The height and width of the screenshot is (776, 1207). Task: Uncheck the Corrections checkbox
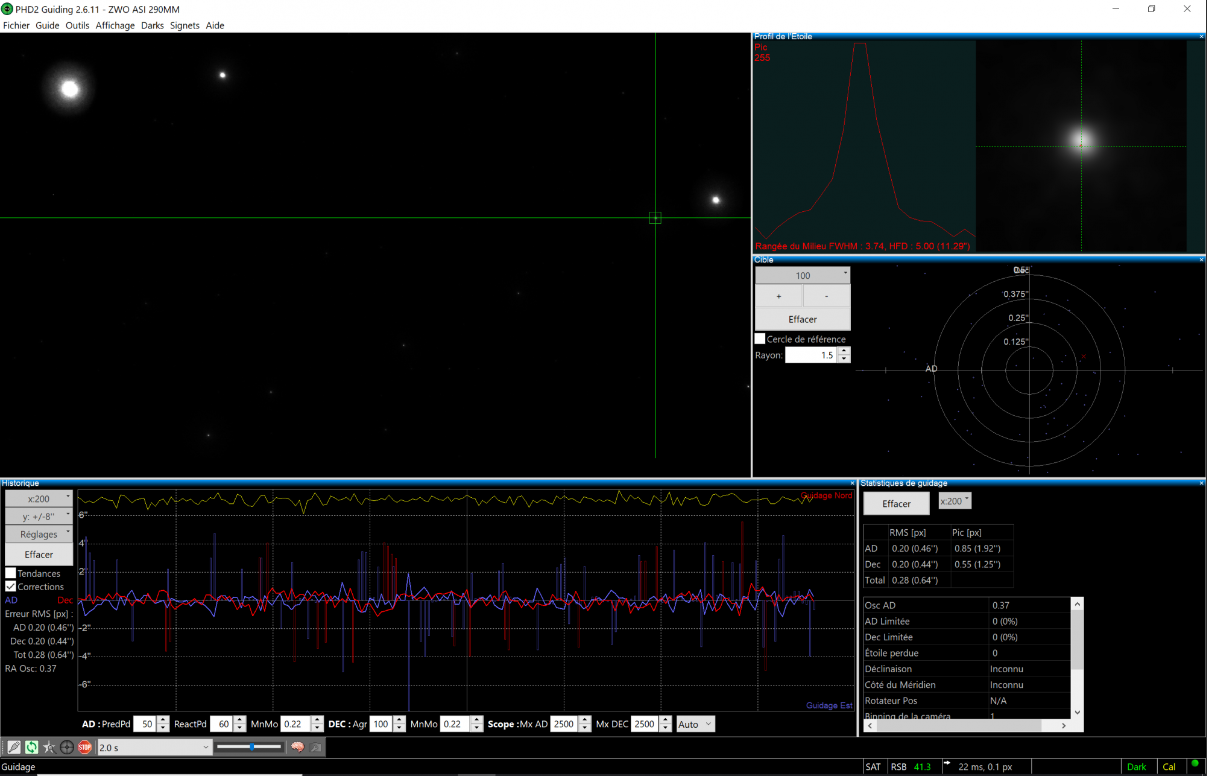coord(11,587)
